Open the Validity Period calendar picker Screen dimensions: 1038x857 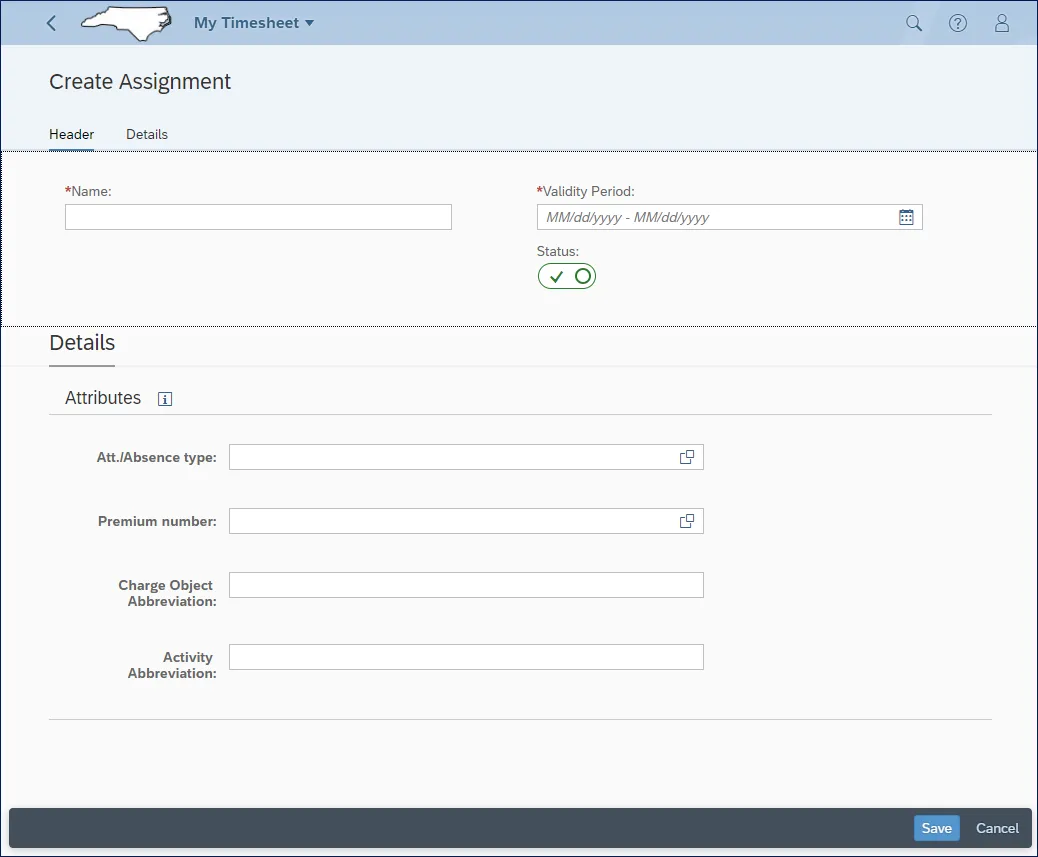pyautogui.click(x=906, y=217)
